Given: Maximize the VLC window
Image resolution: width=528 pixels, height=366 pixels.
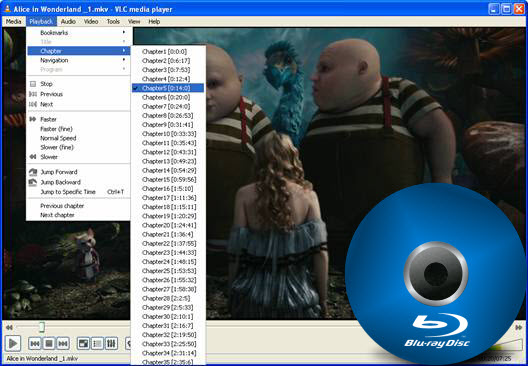Looking at the screenshot, I should point(506,9).
